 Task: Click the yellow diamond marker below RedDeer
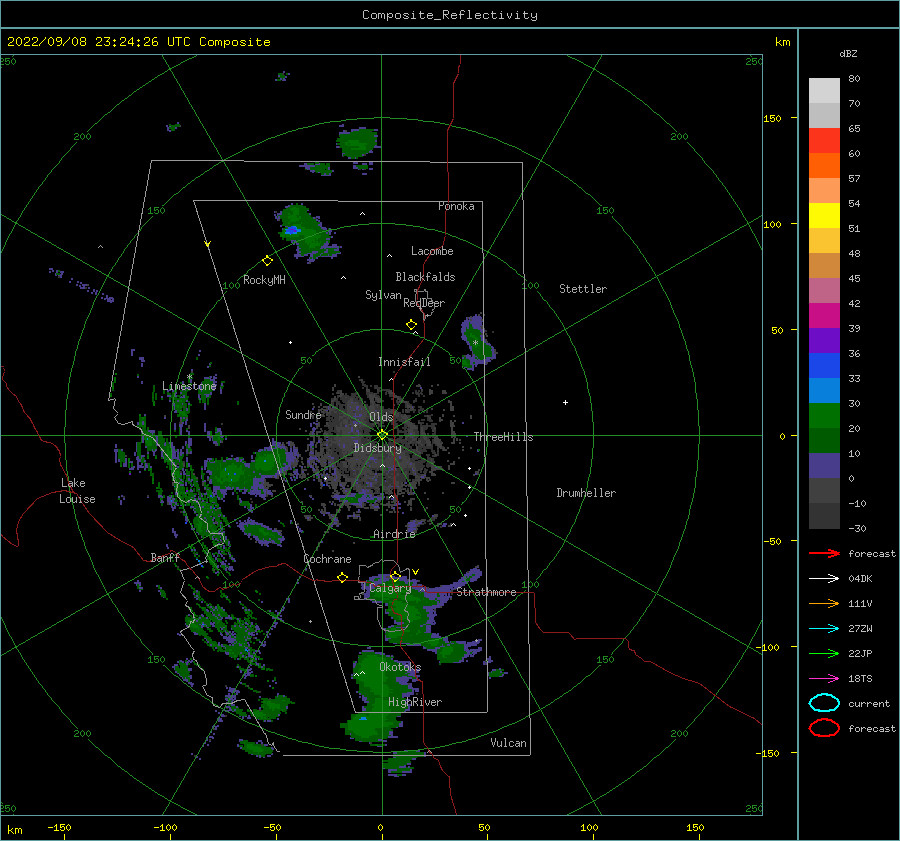(411, 325)
